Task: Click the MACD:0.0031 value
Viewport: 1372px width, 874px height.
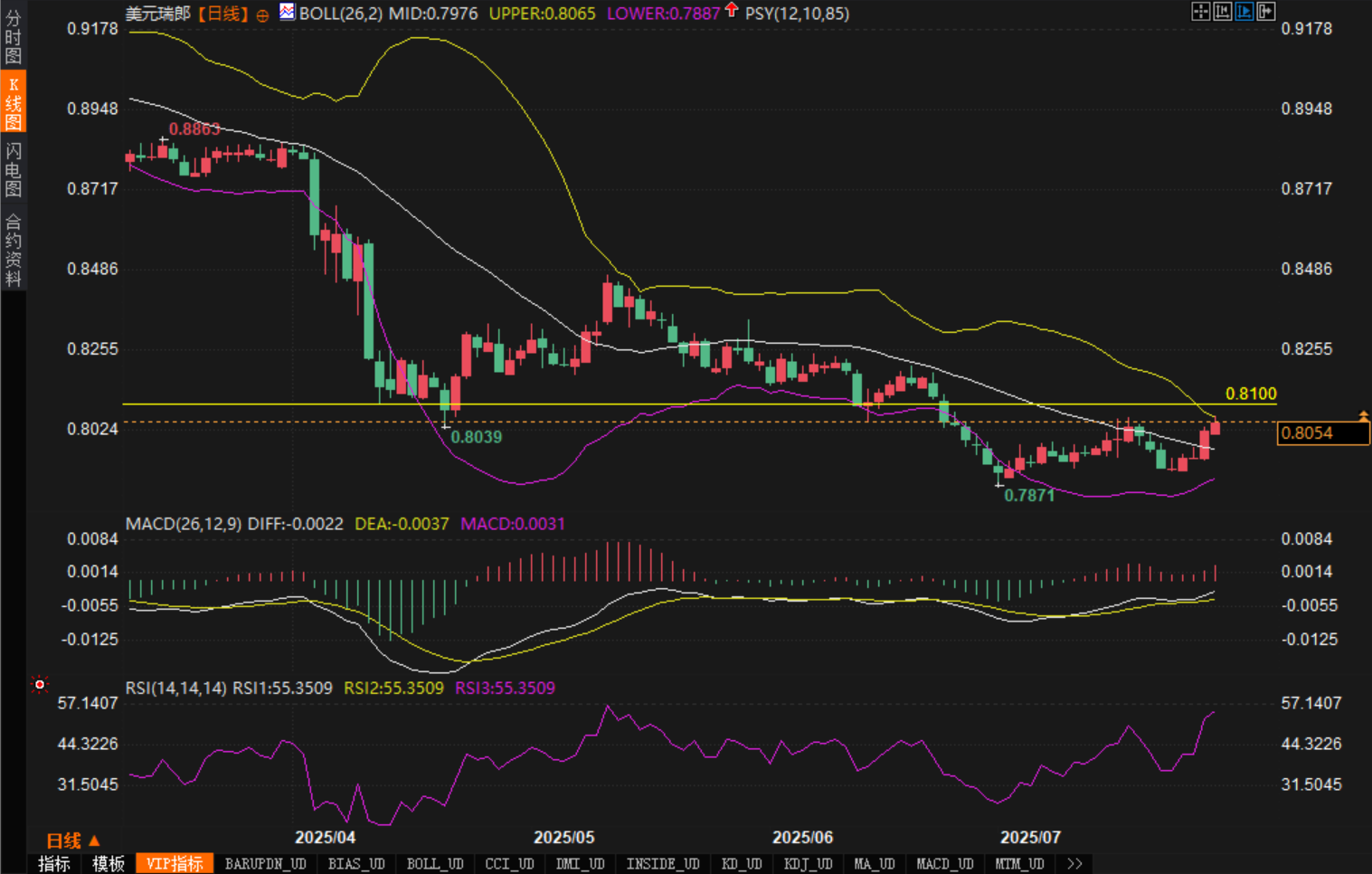Action: (x=513, y=524)
